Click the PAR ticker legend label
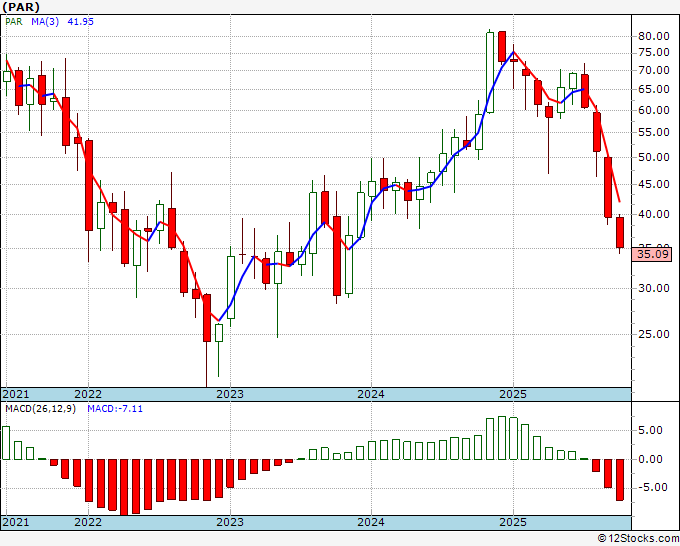 13,22
